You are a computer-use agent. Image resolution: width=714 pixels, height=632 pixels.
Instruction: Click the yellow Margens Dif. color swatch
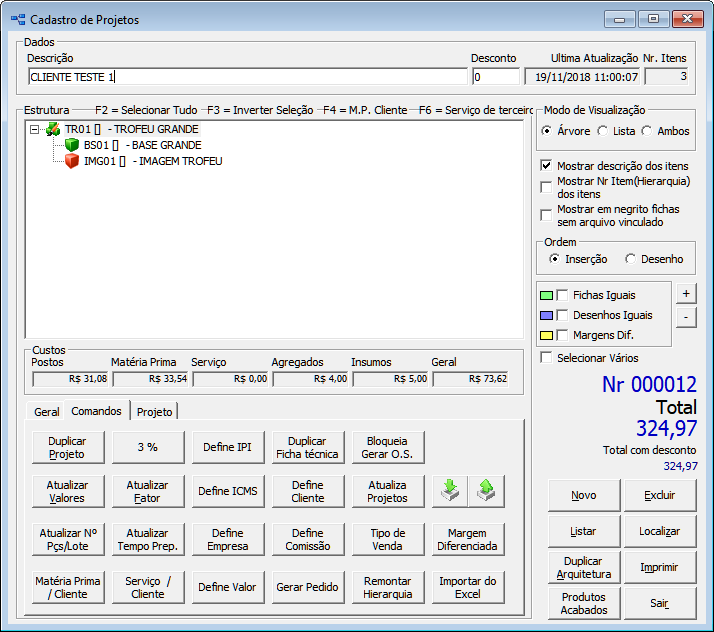coord(546,335)
